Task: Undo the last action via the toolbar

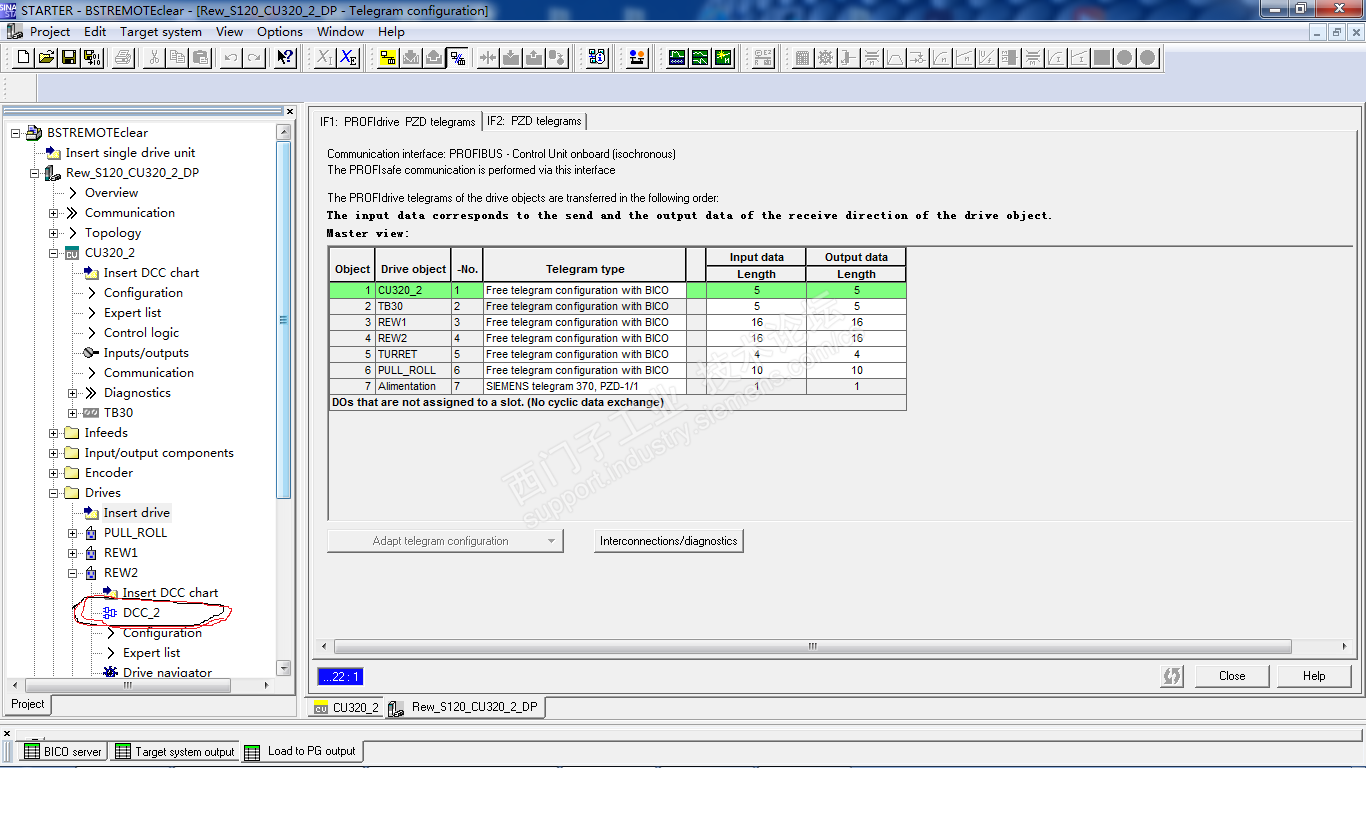Action: coord(231,58)
